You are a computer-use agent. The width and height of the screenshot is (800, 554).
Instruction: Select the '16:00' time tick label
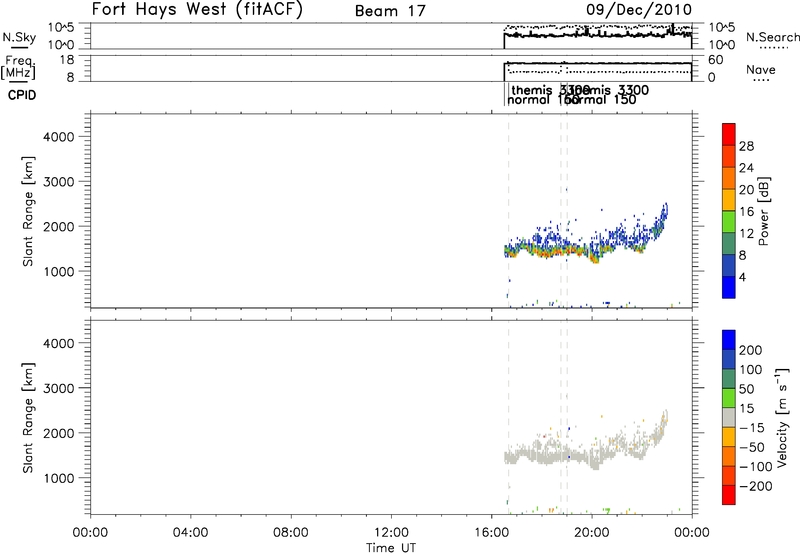click(x=491, y=533)
